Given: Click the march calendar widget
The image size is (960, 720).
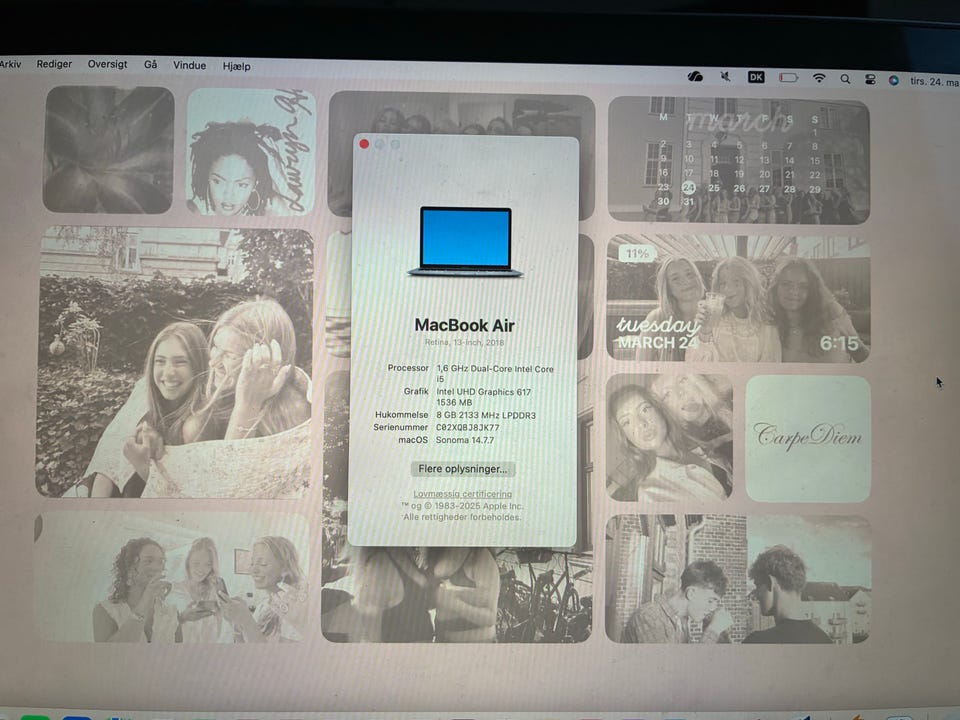Looking at the screenshot, I should pyautogui.click(x=738, y=160).
